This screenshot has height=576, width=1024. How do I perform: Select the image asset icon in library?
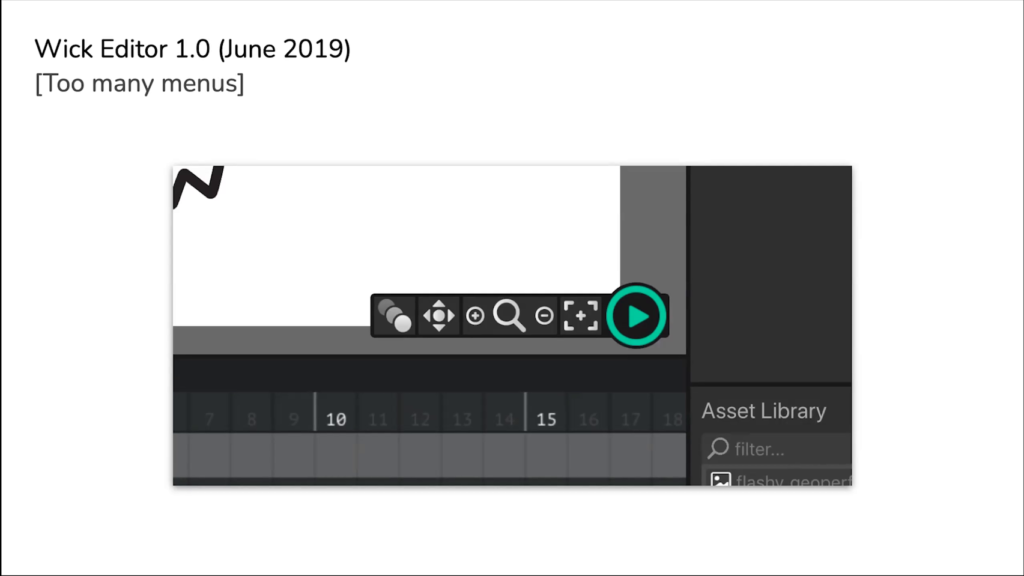720,479
